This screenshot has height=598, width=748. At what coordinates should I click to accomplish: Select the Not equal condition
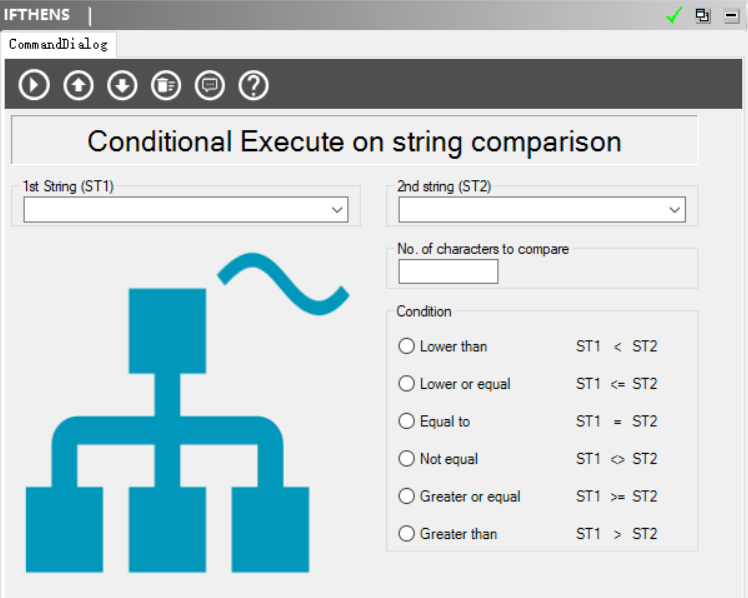coord(406,459)
